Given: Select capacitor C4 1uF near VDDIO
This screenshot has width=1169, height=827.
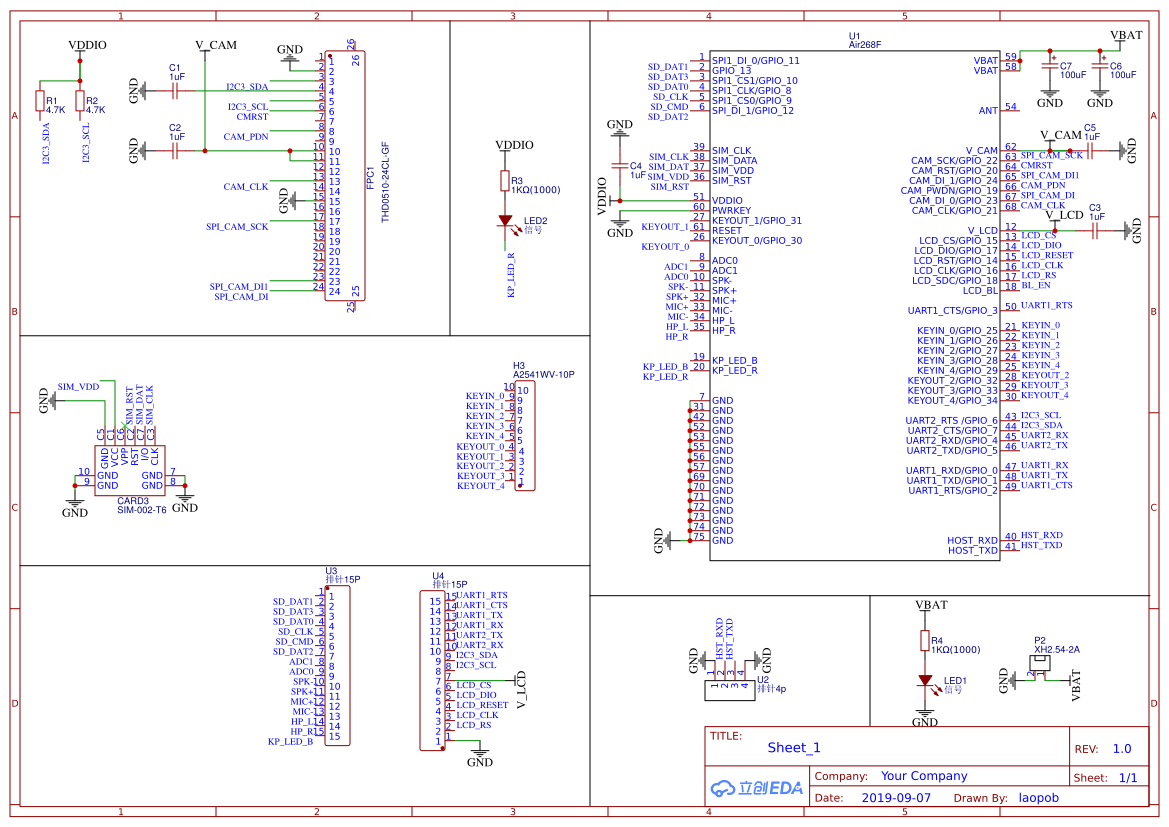Looking at the screenshot, I should click(x=620, y=166).
